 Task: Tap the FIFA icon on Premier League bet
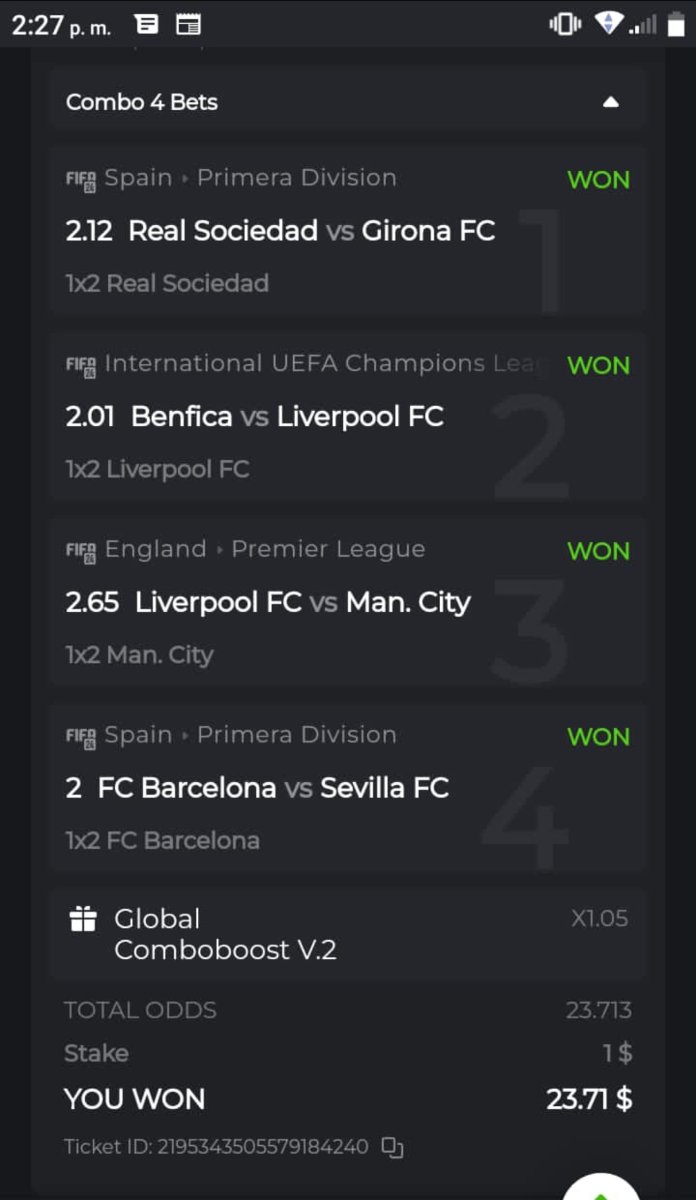[x=81, y=551]
